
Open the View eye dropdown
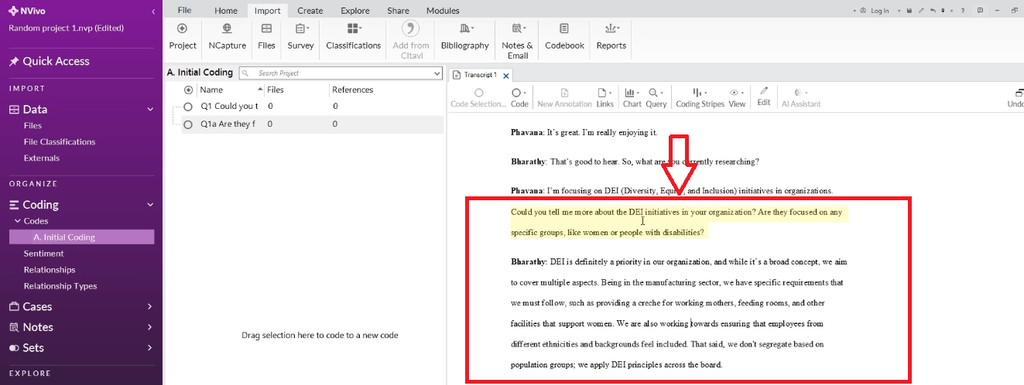pos(737,98)
